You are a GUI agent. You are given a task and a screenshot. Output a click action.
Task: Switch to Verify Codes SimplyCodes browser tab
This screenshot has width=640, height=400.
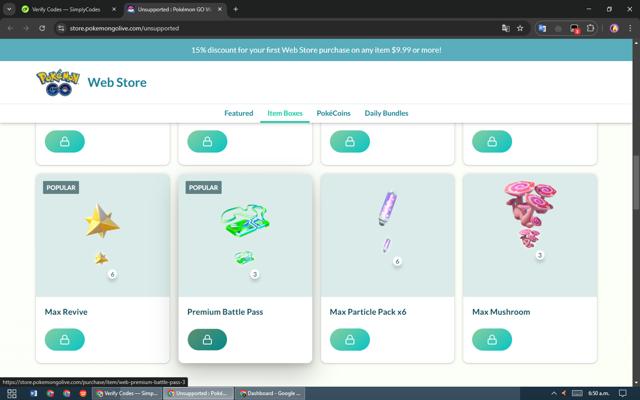pos(67,9)
